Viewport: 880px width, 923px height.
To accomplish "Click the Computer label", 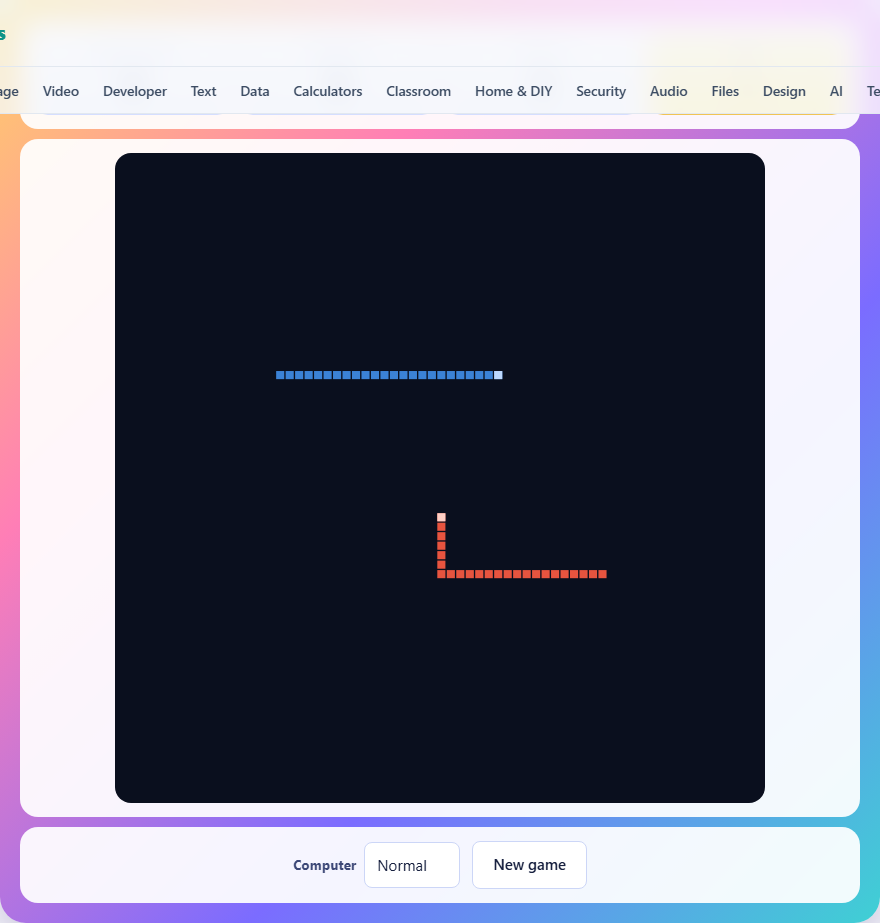I will point(325,865).
